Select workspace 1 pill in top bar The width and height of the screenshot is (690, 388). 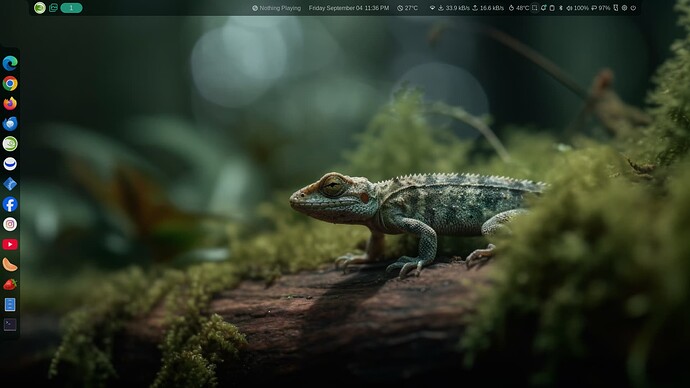[x=71, y=8]
